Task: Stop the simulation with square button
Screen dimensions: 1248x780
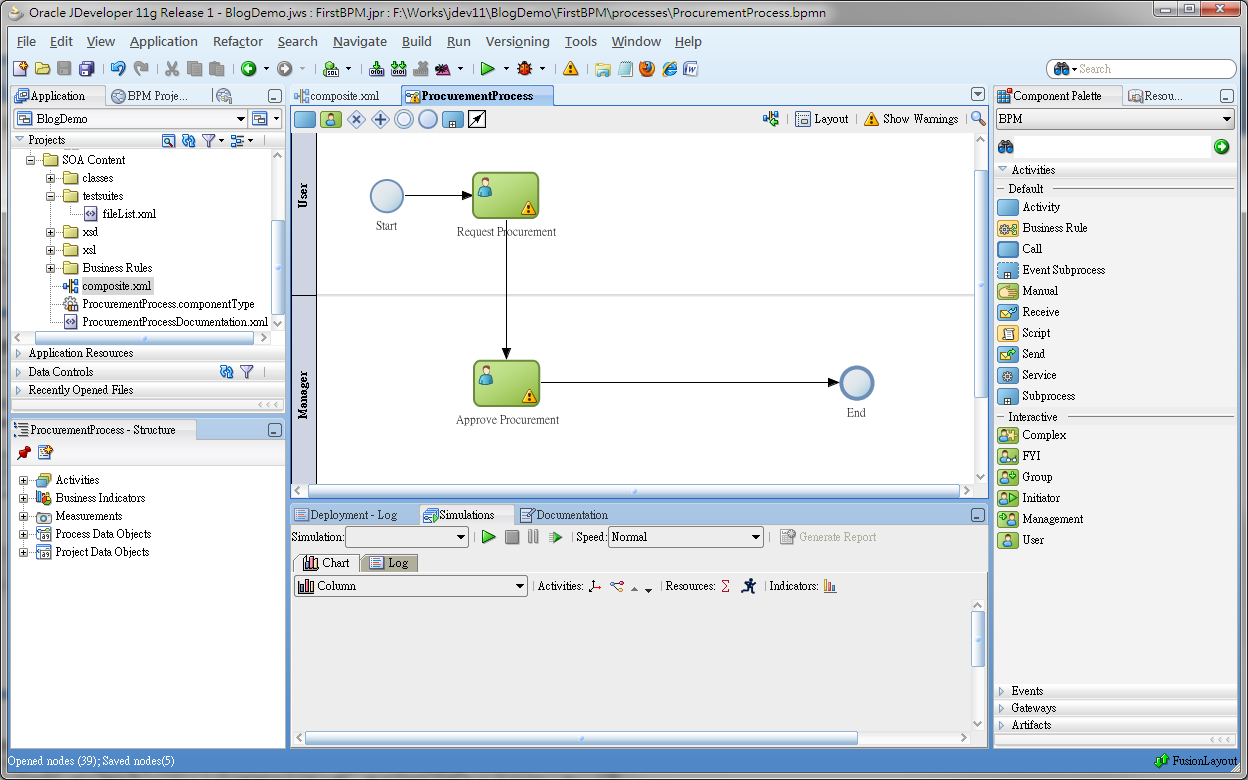Action: pyautogui.click(x=512, y=537)
